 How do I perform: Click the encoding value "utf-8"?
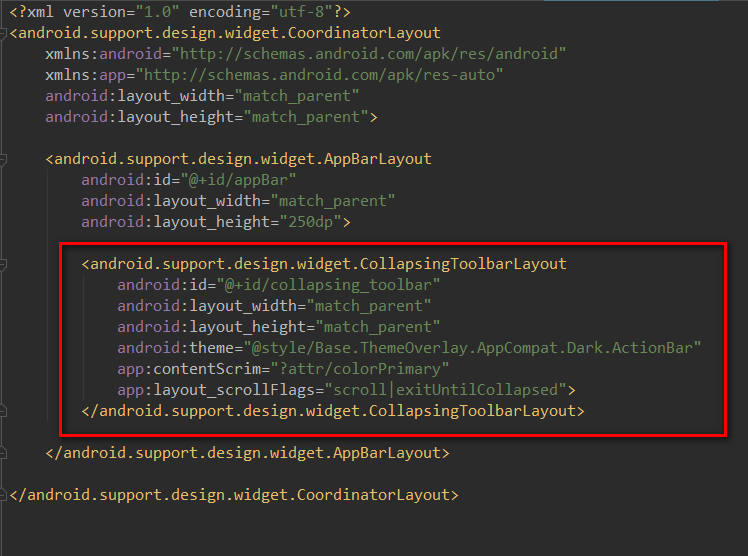tap(302, 12)
